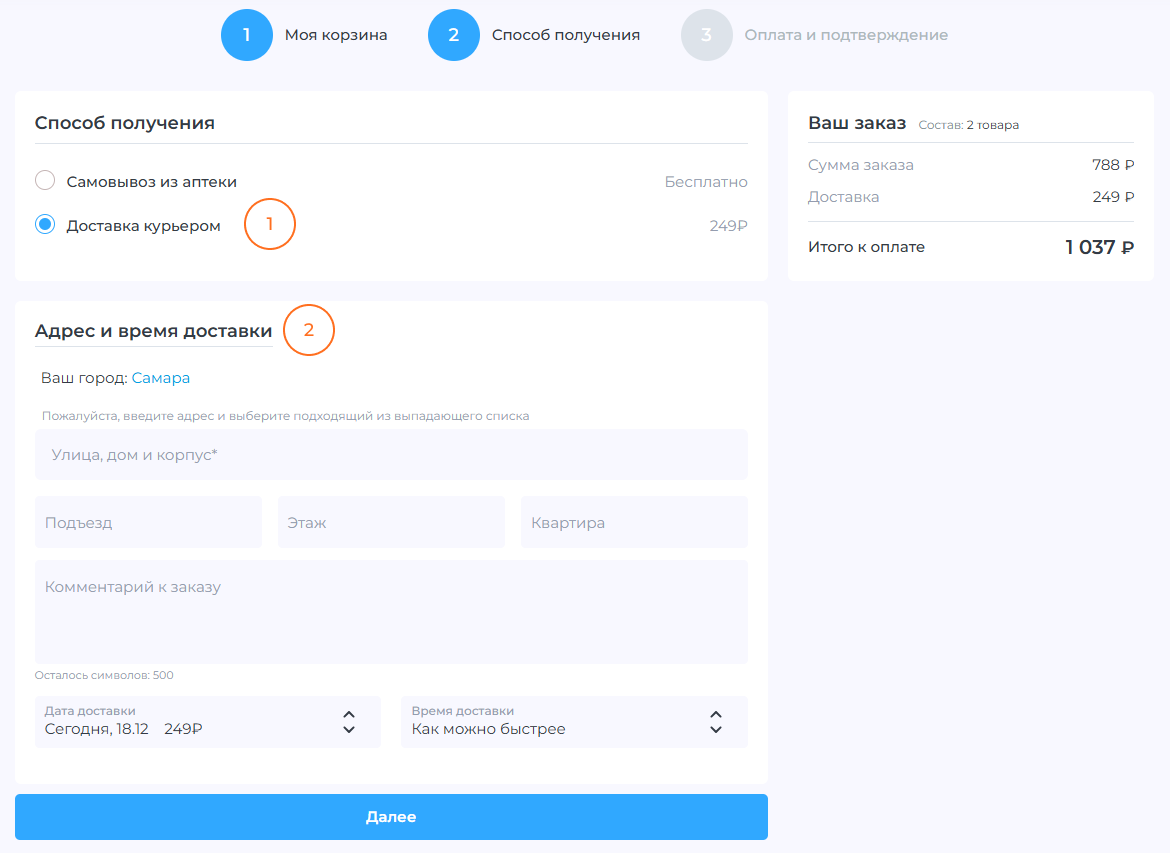1170x853 pixels.
Task: Open the Оплата и подтверждение step label
Action: pos(846,35)
